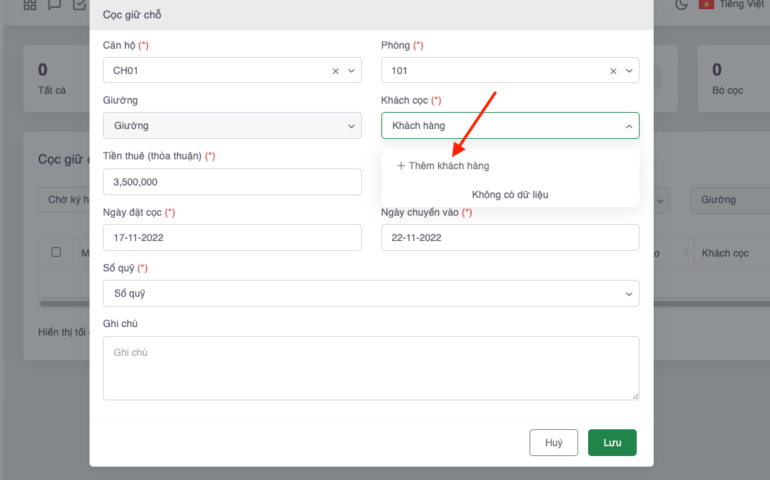Clear the 101 room selection
This screenshot has width=770, height=480.
tap(613, 71)
